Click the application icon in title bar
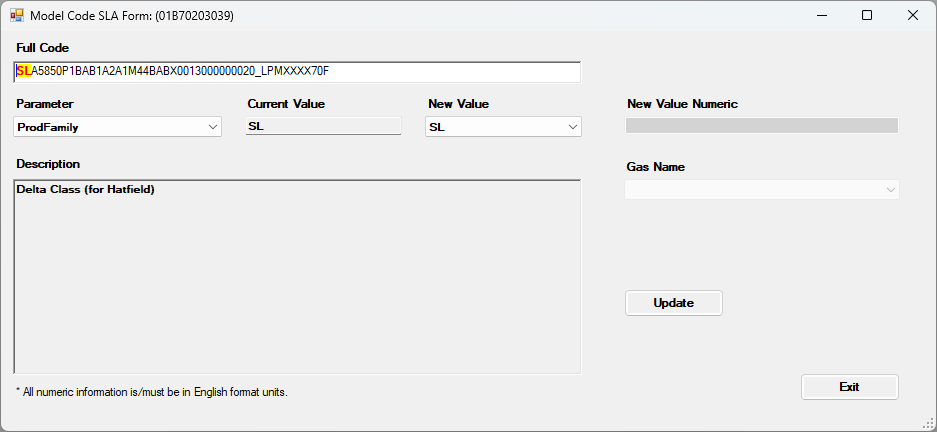The width and height of the screenshot is (937, 432). click(x=17, y=16)
